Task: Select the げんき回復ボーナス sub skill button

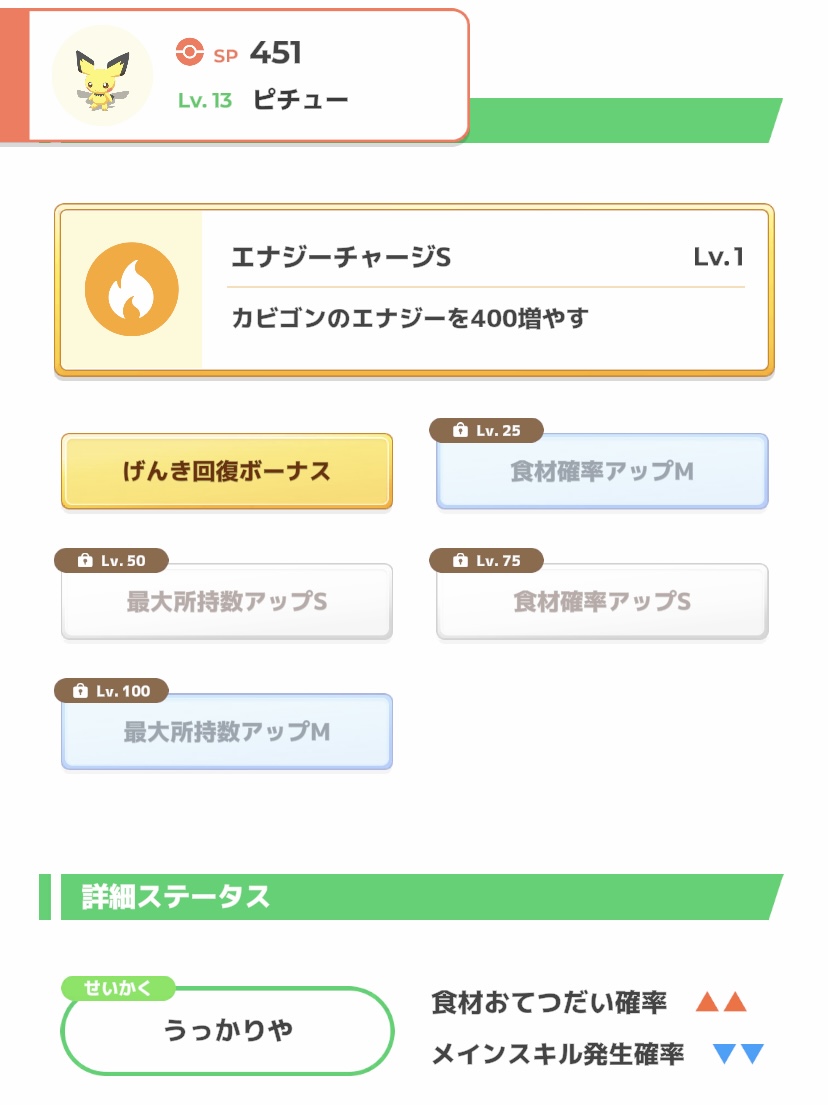Action: (x=227, y=471)
